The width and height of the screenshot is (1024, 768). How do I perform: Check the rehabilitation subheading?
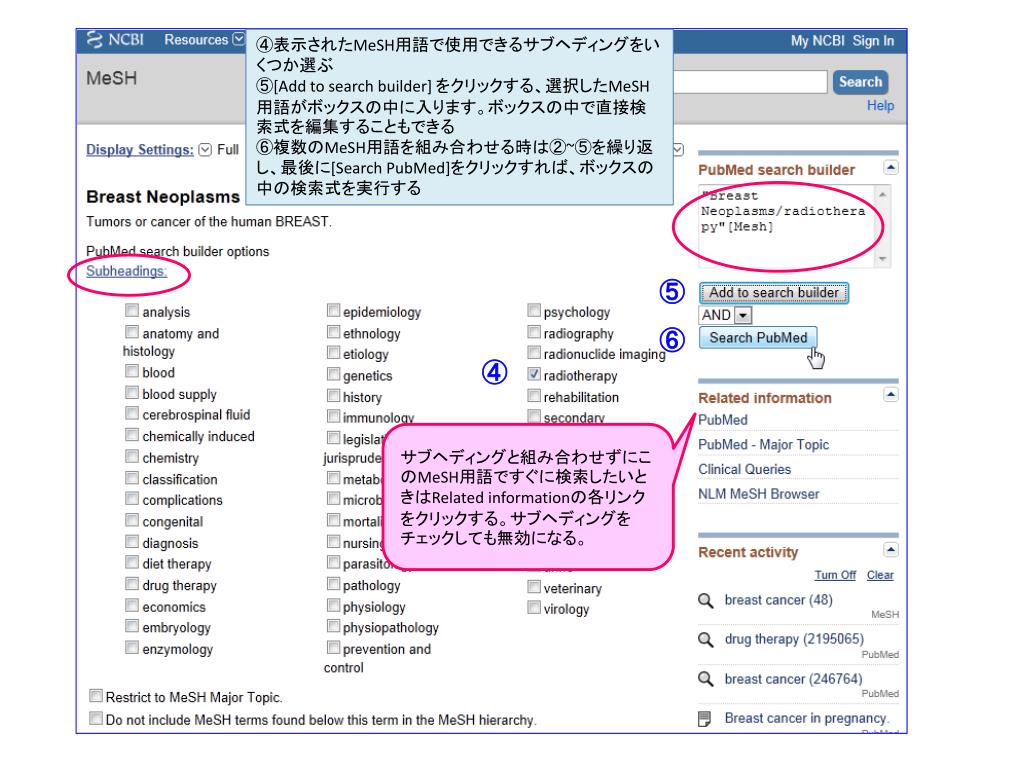coord(534,395)
